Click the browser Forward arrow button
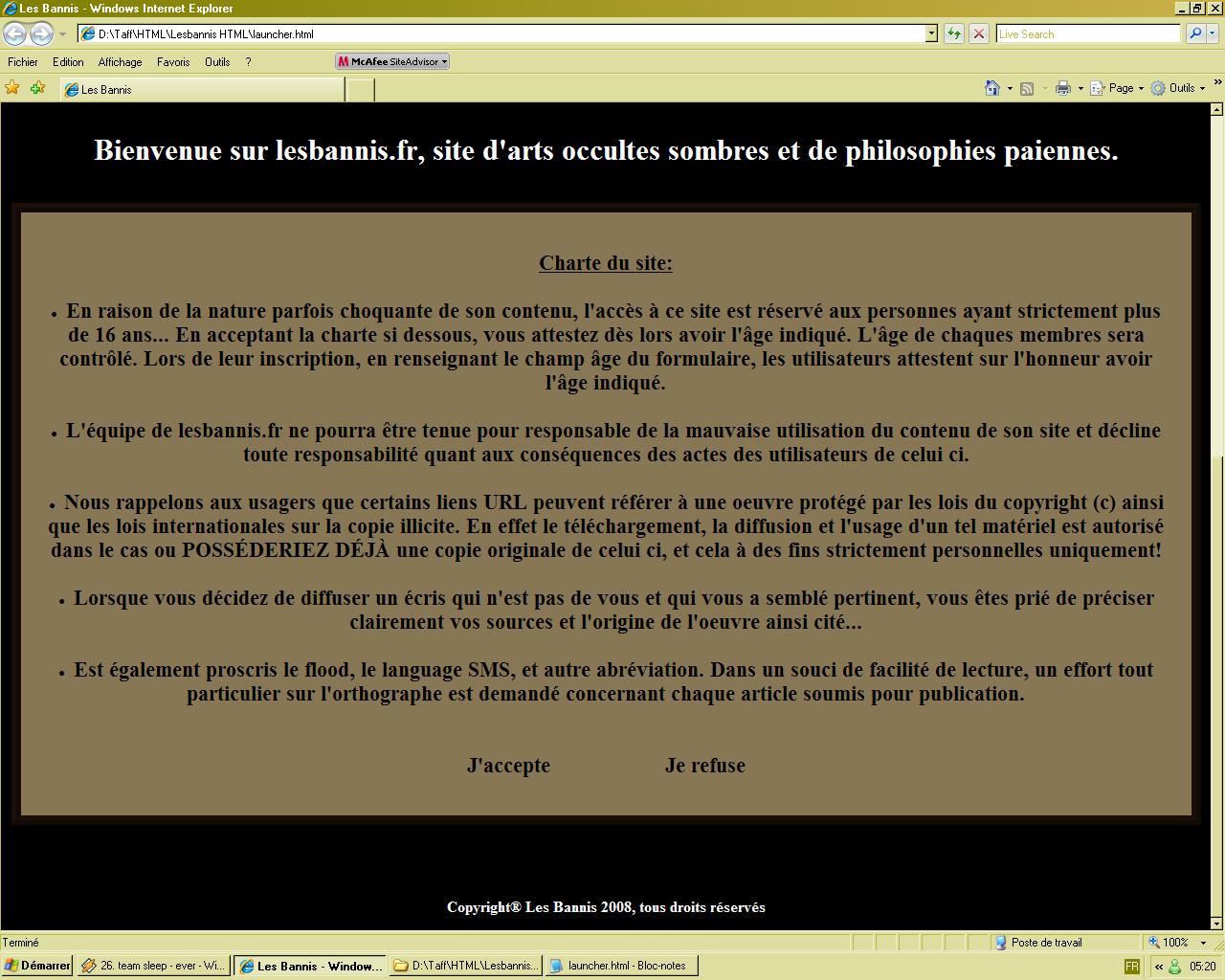 pyautogui.click(x=41, y=34)
